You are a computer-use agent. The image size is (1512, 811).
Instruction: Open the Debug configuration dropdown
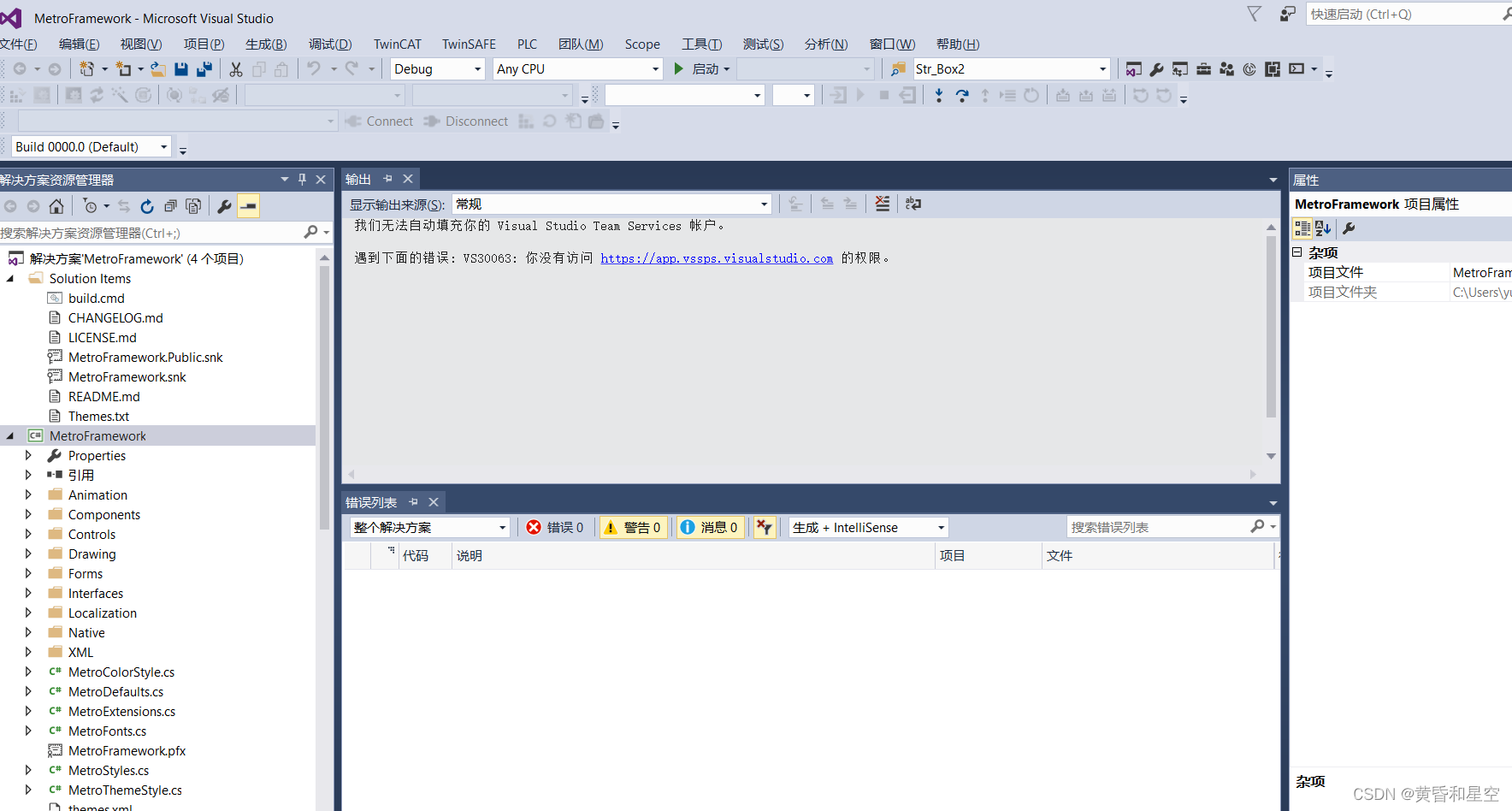(x=438, y=69)
